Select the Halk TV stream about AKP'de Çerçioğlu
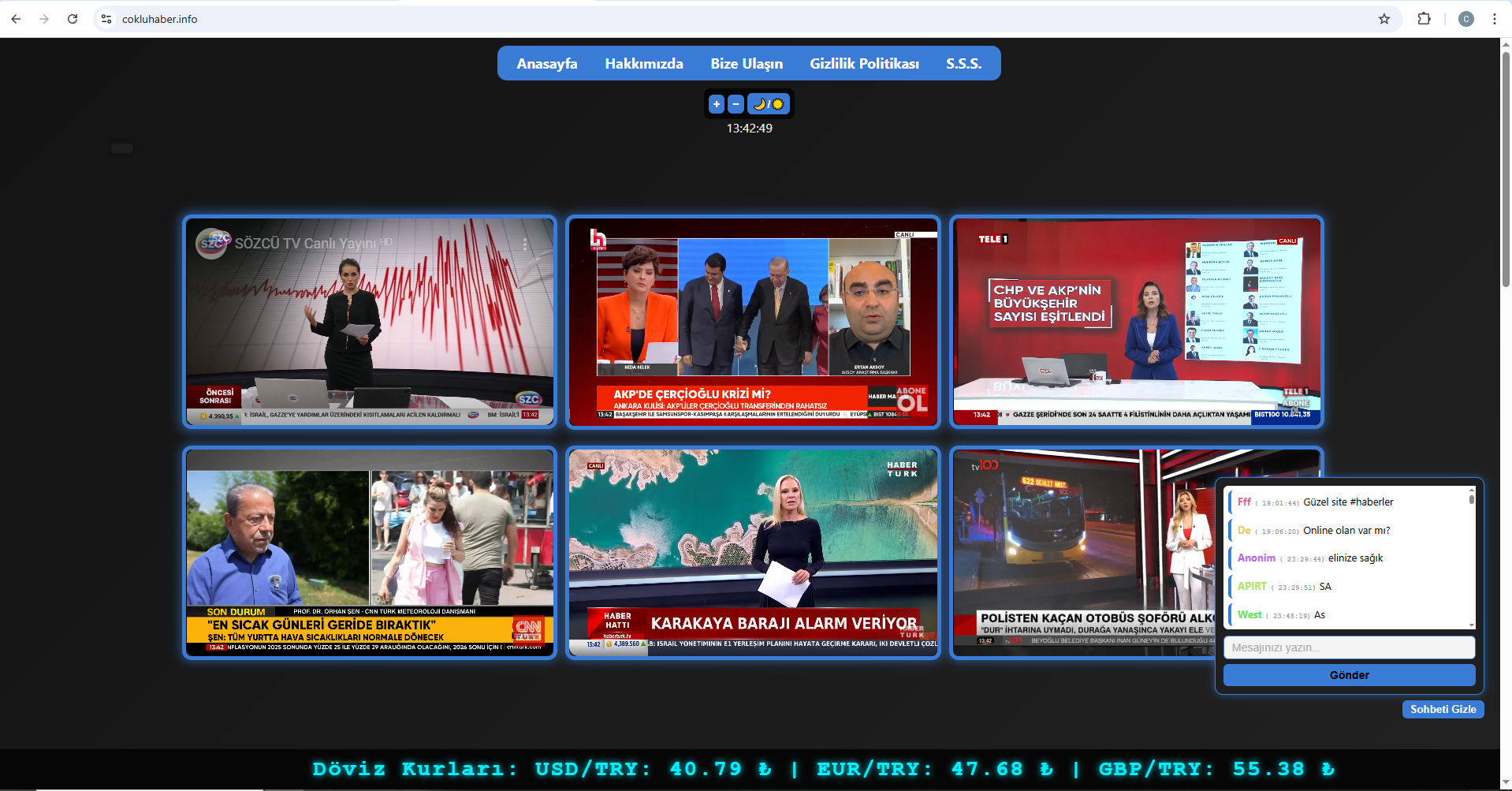The height and width of the screenshot is (791, 1512). tap(753, 322)
